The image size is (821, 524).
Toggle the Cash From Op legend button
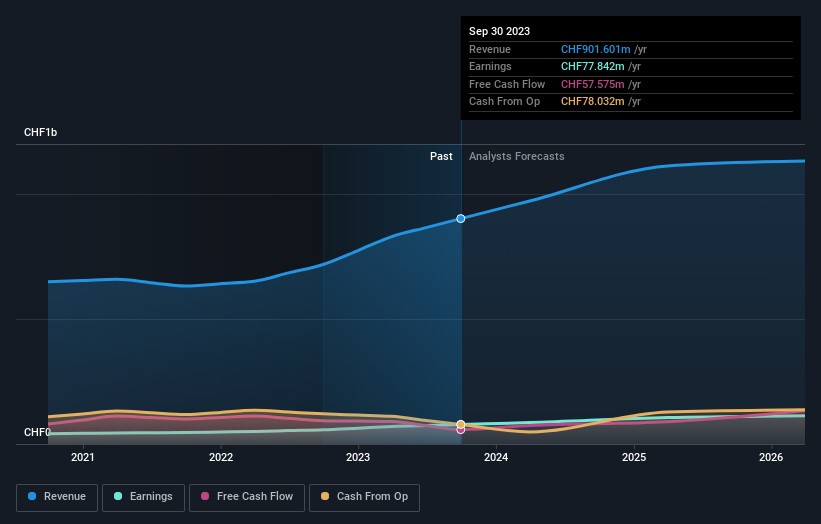click(x=364, y=497)
